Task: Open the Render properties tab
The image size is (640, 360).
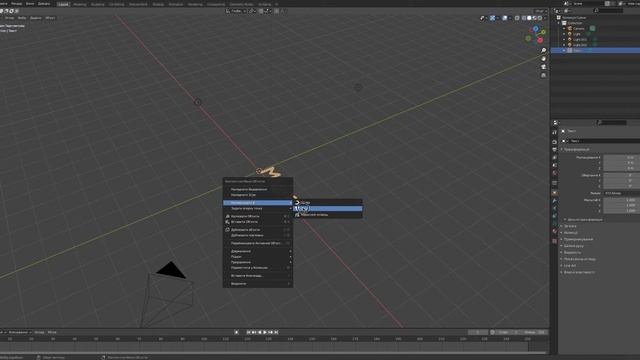Action: pyautogui.click(x=554, y=142)
